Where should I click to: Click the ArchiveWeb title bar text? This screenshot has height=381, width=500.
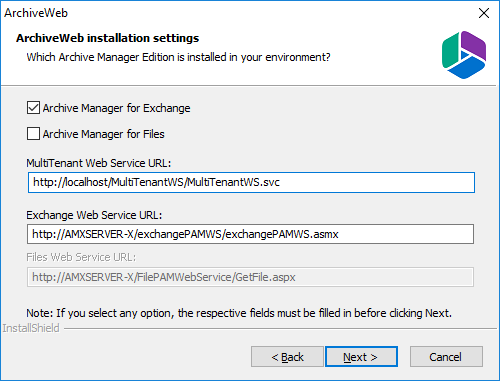tap(36, 13)
